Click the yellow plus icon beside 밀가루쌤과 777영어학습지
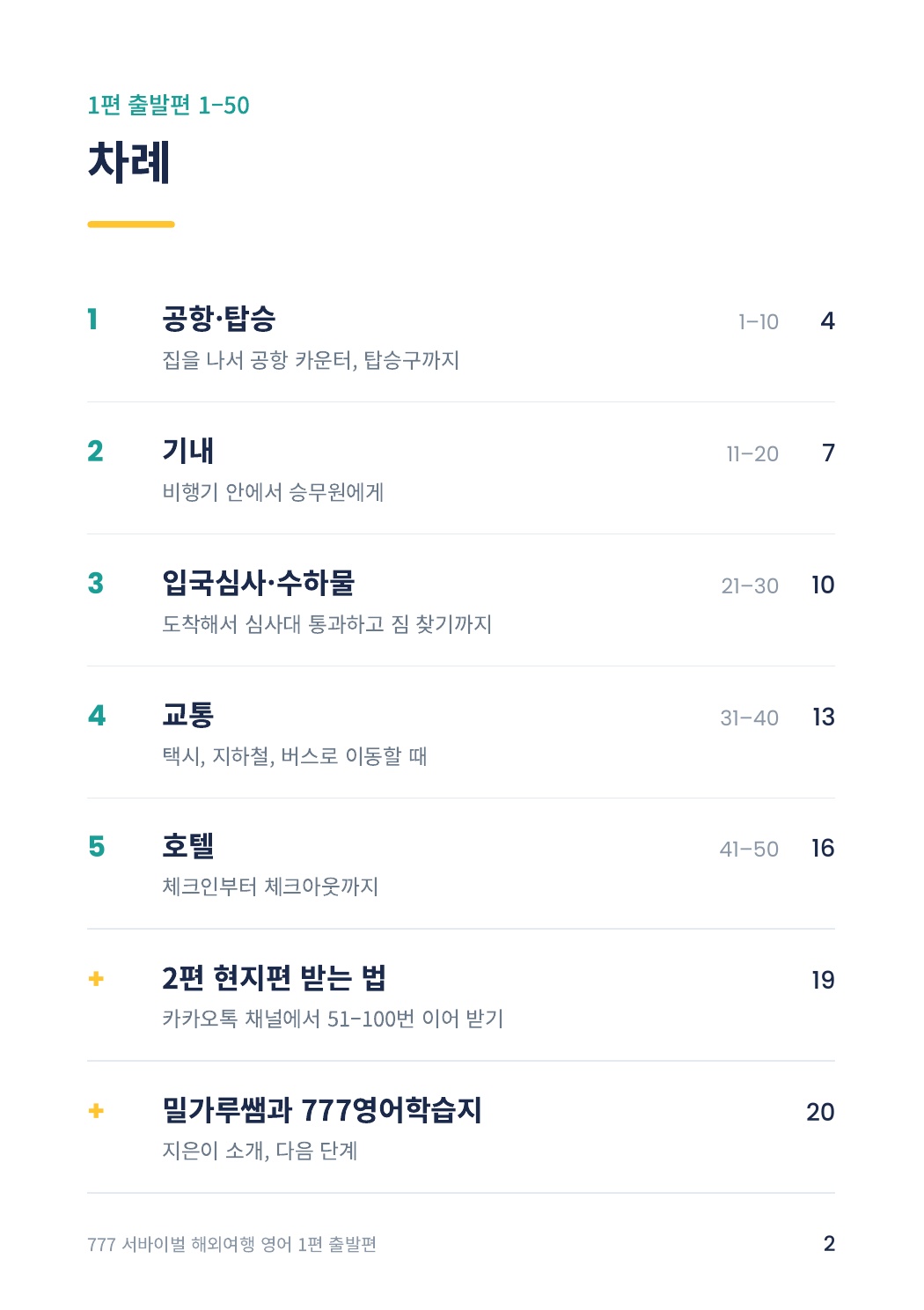Image resolution: width=924 pixels, height=1310 pixels. (96, 1111)
